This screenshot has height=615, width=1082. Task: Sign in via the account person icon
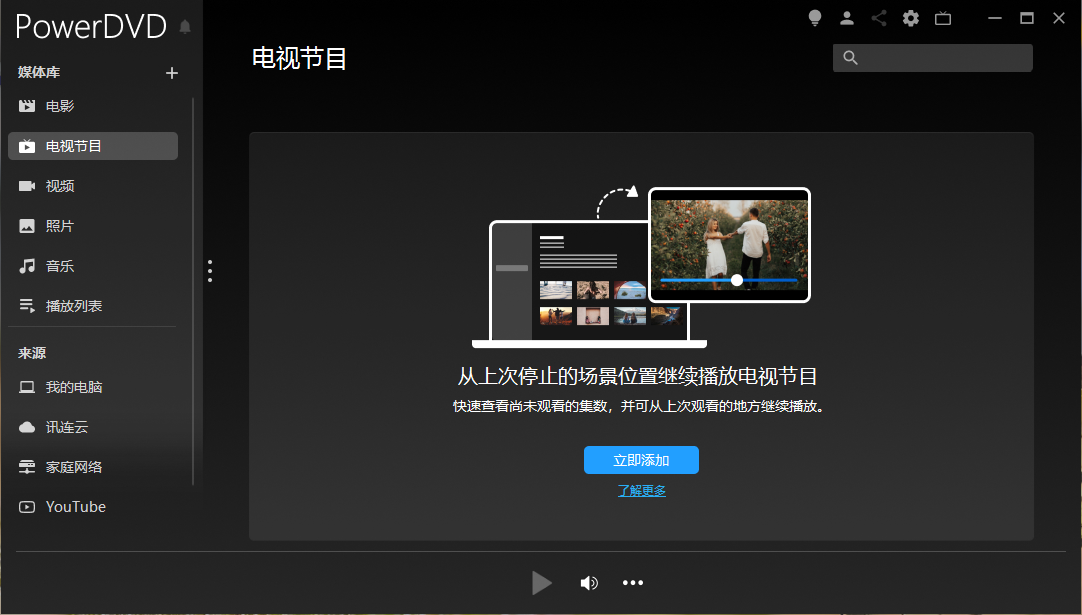tap(846, 17)
